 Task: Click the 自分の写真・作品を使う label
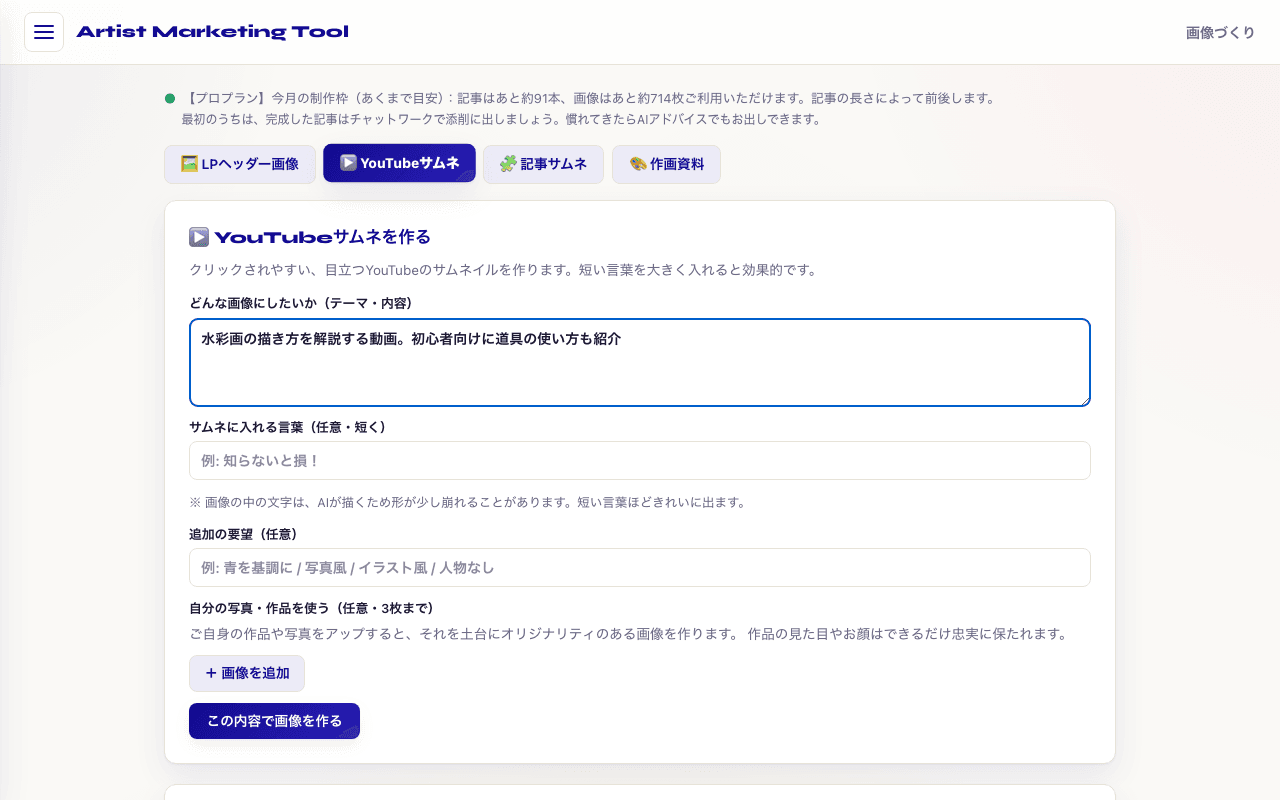311,608
